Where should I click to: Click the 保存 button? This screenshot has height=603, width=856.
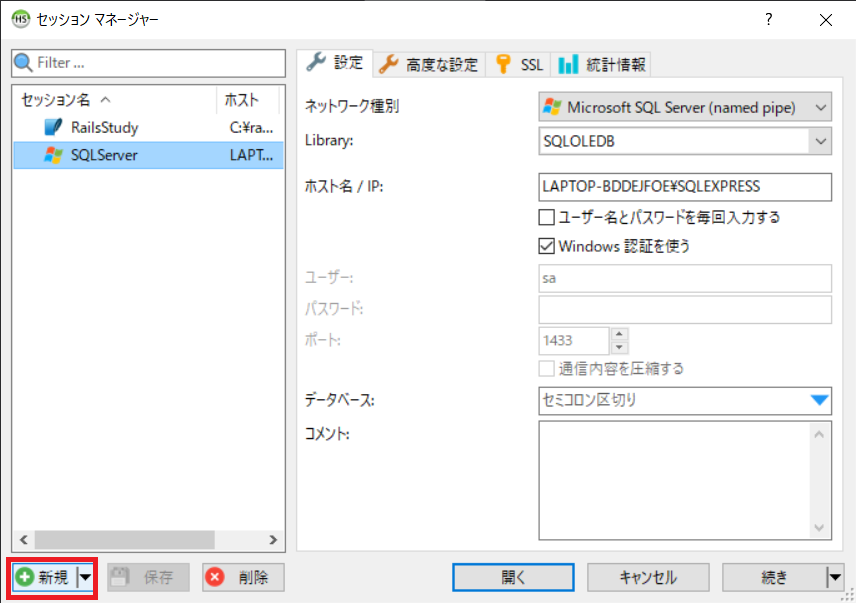[x=148, y=577]
